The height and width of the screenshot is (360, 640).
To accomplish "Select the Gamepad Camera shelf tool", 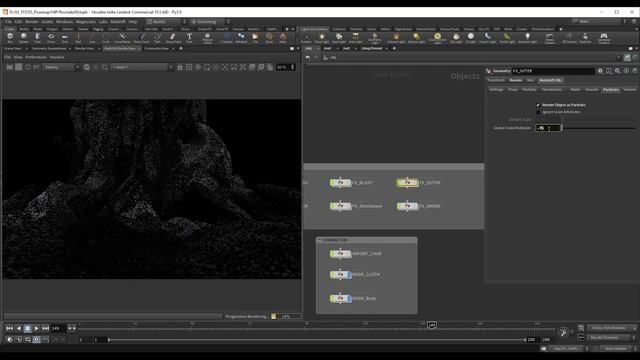I will point(604,38).
